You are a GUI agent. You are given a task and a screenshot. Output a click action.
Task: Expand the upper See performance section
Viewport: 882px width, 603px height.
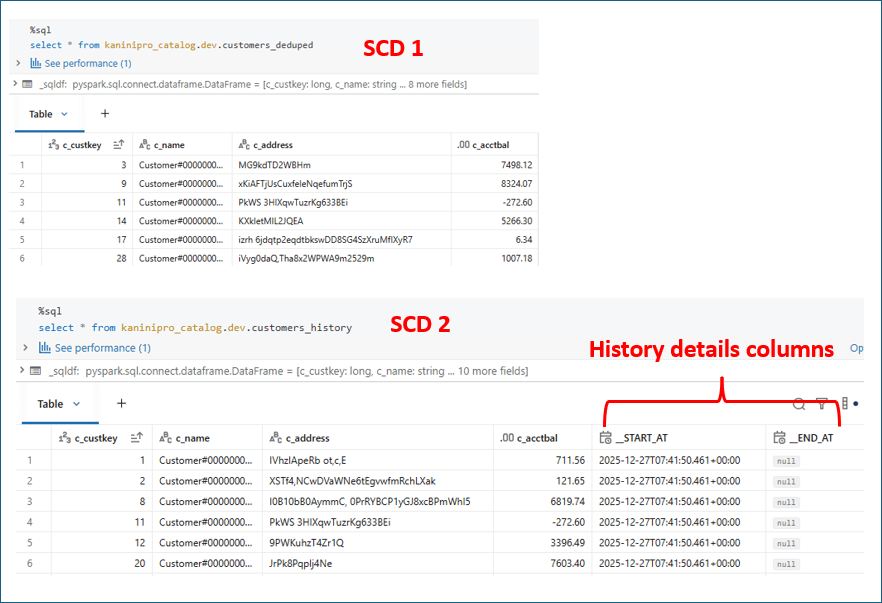pyautogui.click(x=18, y=63)
